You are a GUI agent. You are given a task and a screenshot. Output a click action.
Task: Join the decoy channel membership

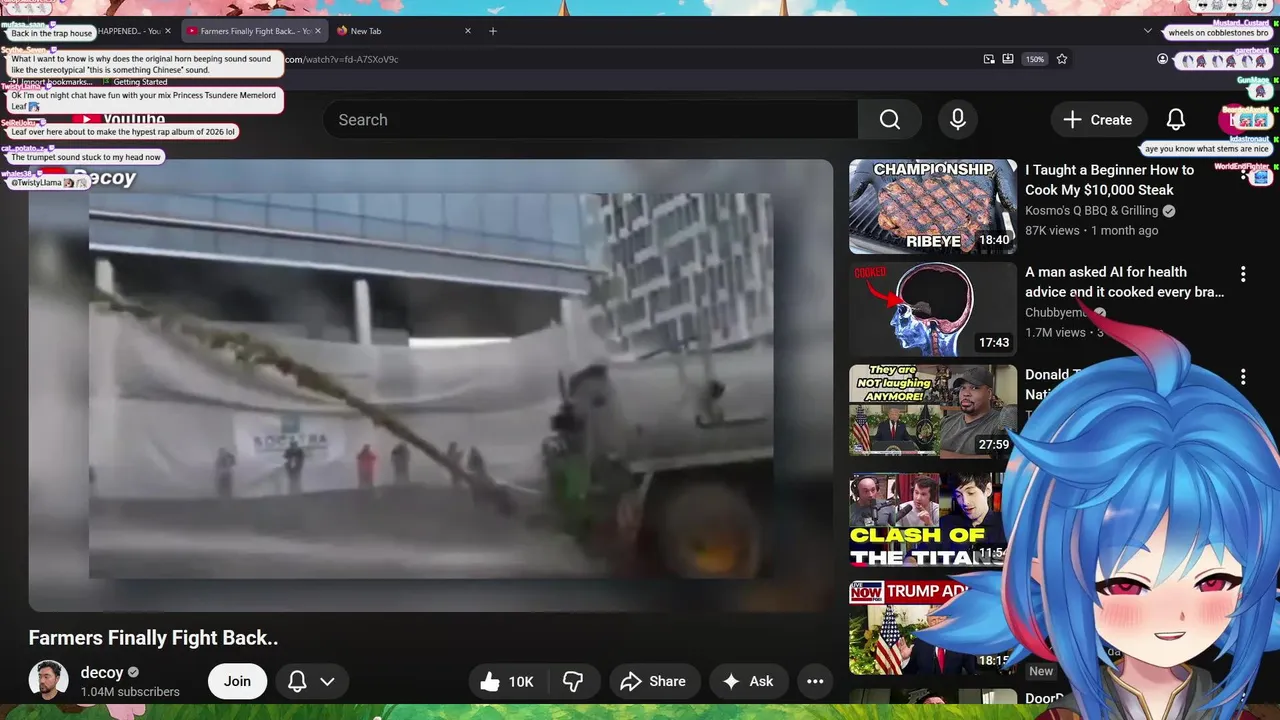click(x=237, y=682)
